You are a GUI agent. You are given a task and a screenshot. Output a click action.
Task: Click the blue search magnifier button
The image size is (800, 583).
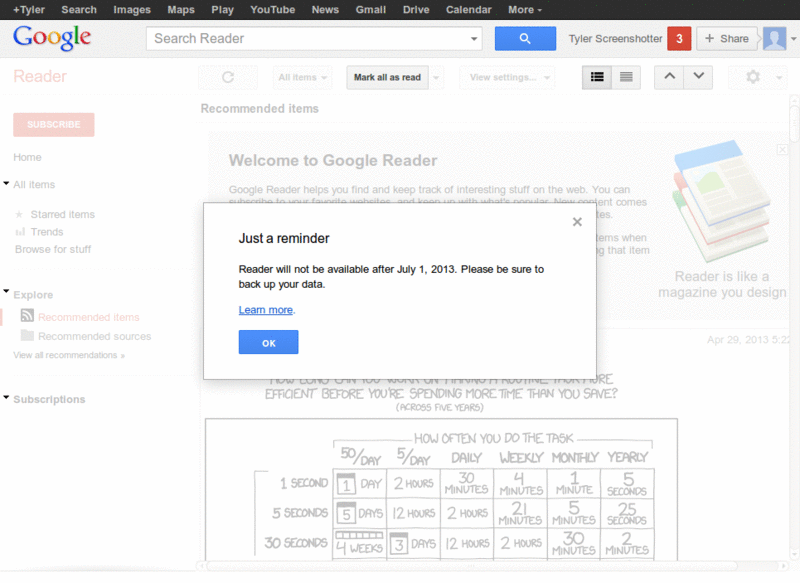pos(525,38)
